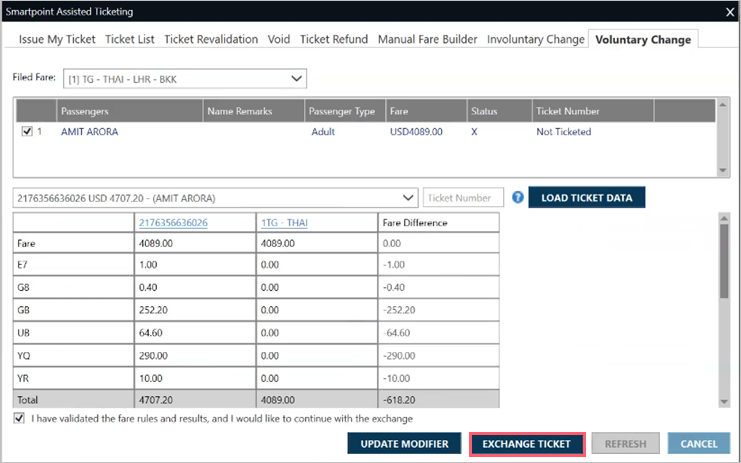Click the CANCEL button
This screenshot has height=463, width=741.
click(699, 444)
